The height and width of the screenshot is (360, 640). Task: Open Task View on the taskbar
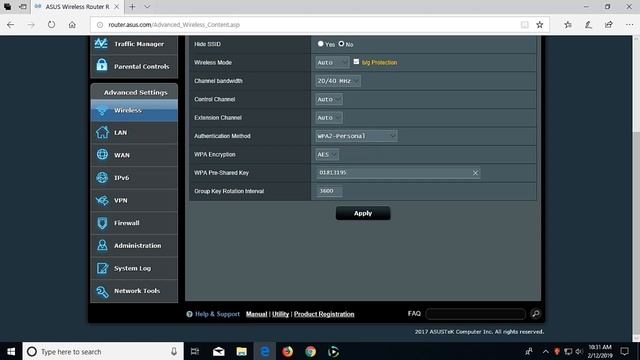point(195,351)
